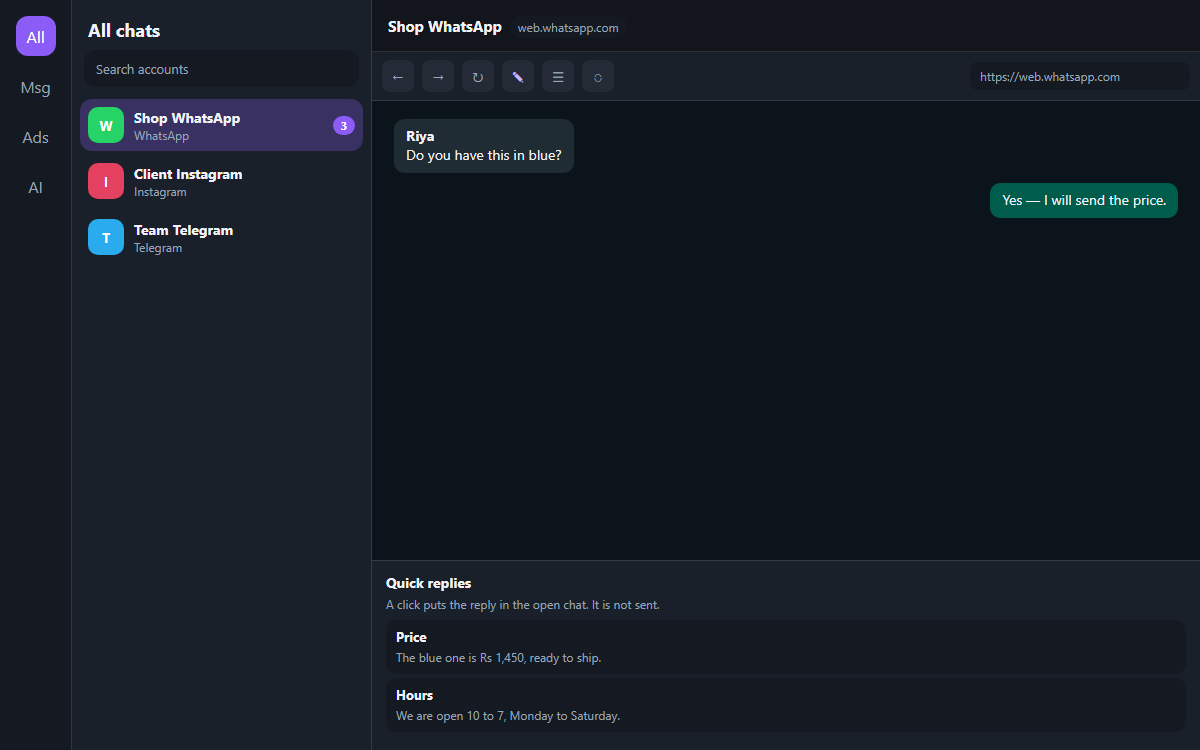Reload the page with refresh icon
1200x750 pixels.
pos(478,76)
